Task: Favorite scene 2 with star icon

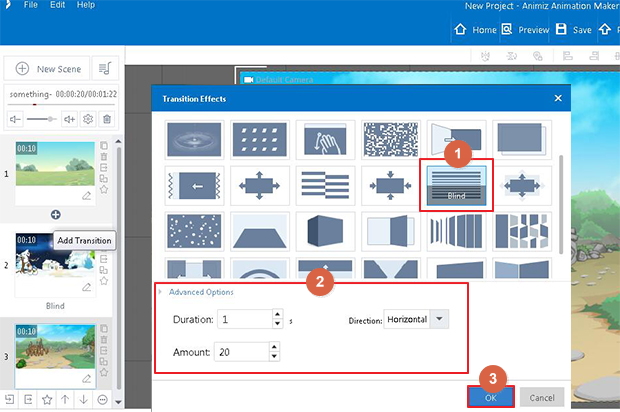Action: tap(104, 281)
